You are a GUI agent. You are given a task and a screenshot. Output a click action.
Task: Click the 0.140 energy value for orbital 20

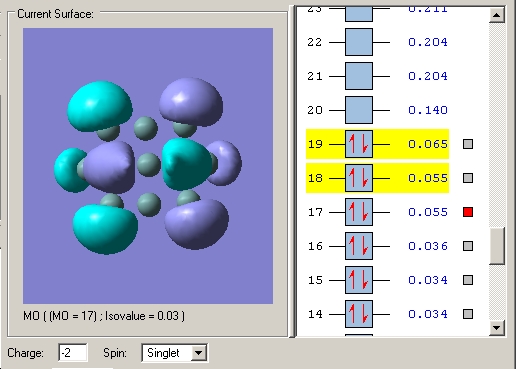pos(428,110)
